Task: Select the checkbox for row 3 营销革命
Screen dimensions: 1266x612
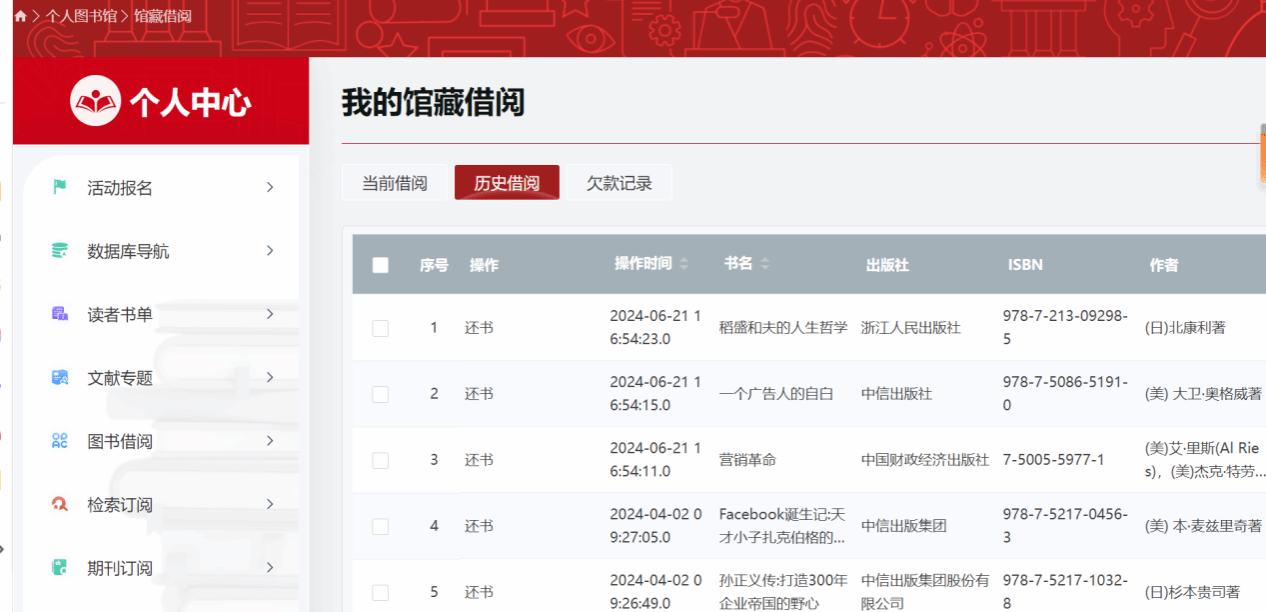Action: [x=380, y=460]
